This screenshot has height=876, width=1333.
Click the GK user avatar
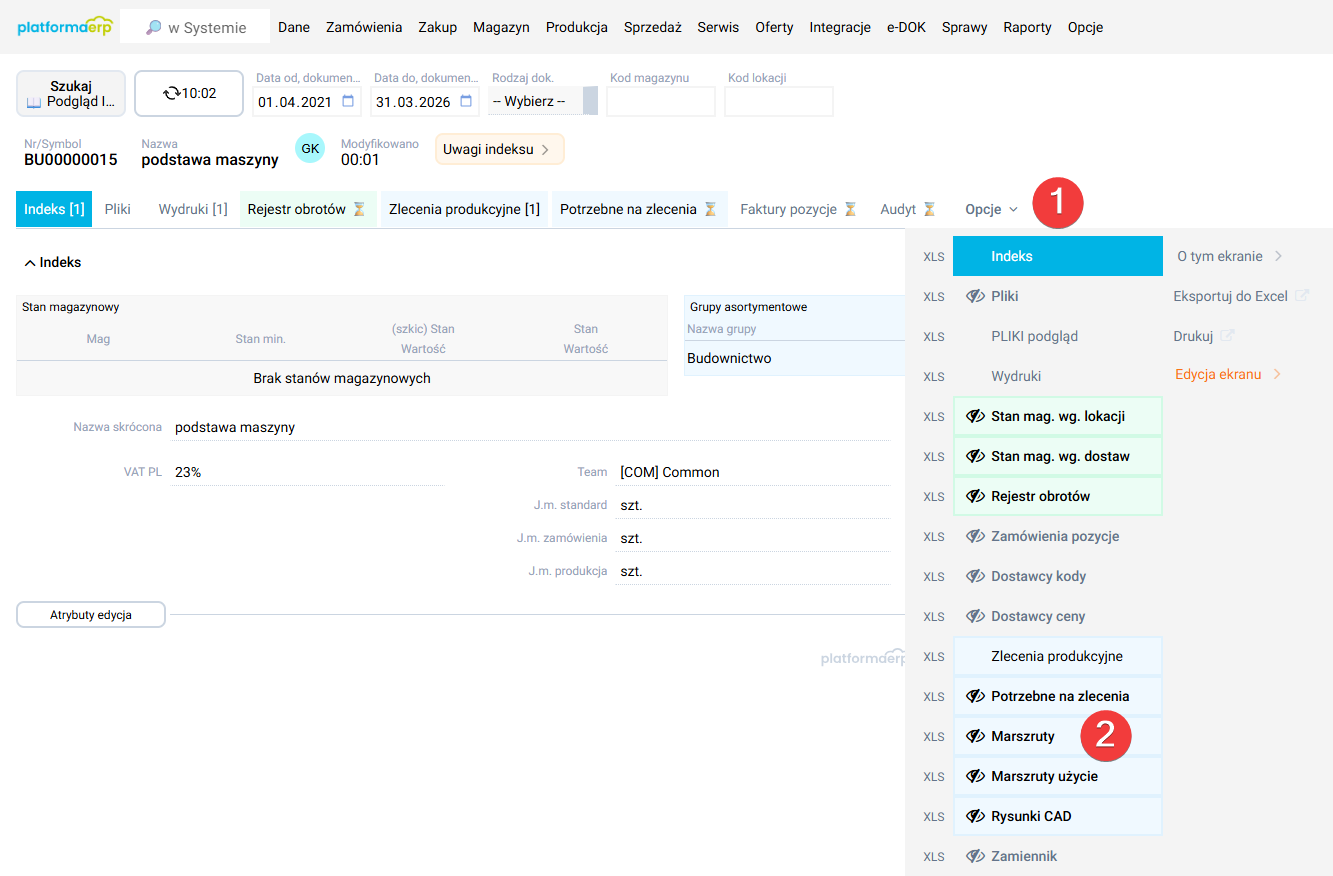click(310, 149)
